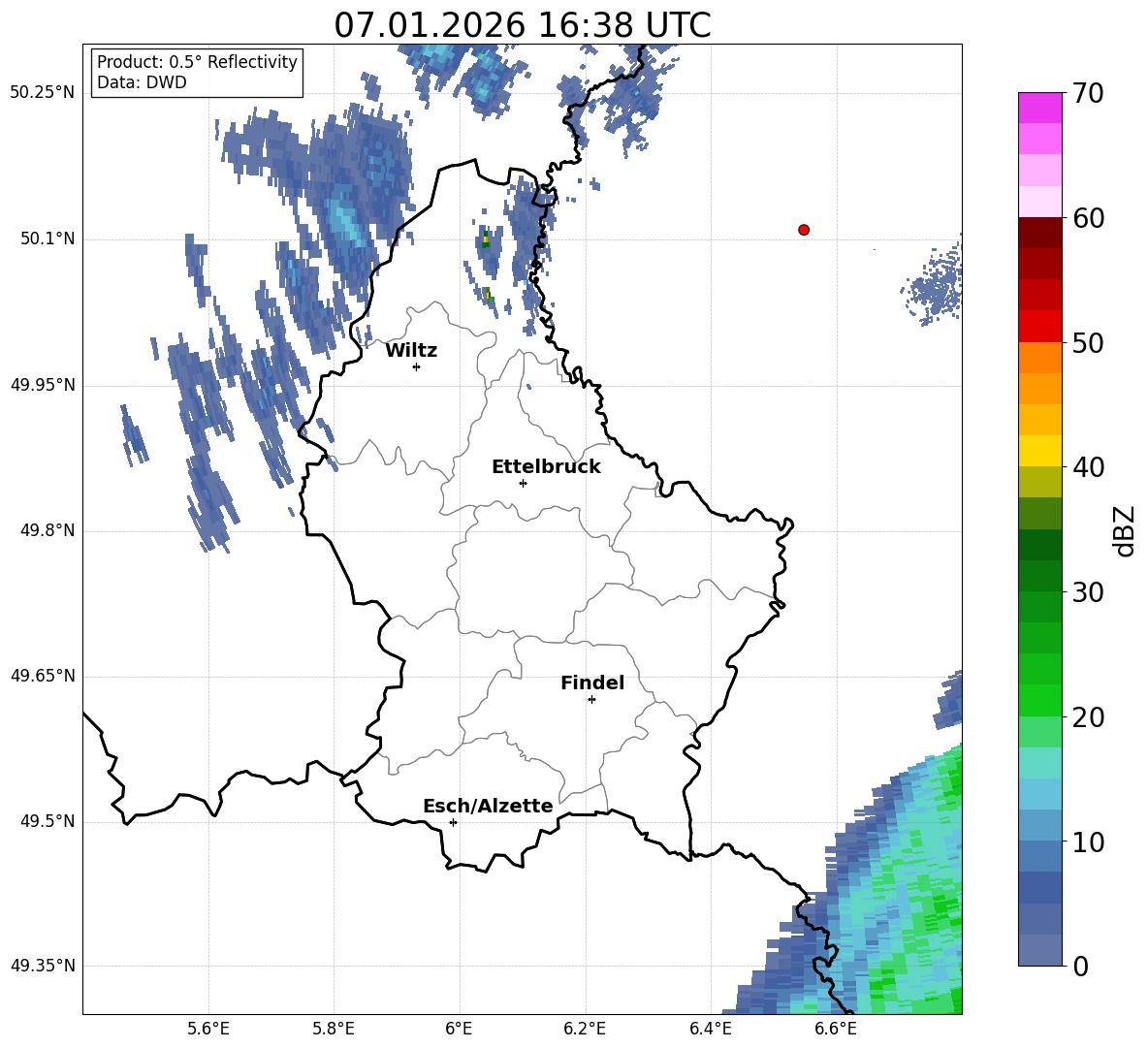Click the 5.6°E longitude label
The height and width of the screenshot is (1048, 1148).
[x=208, y=1029]
